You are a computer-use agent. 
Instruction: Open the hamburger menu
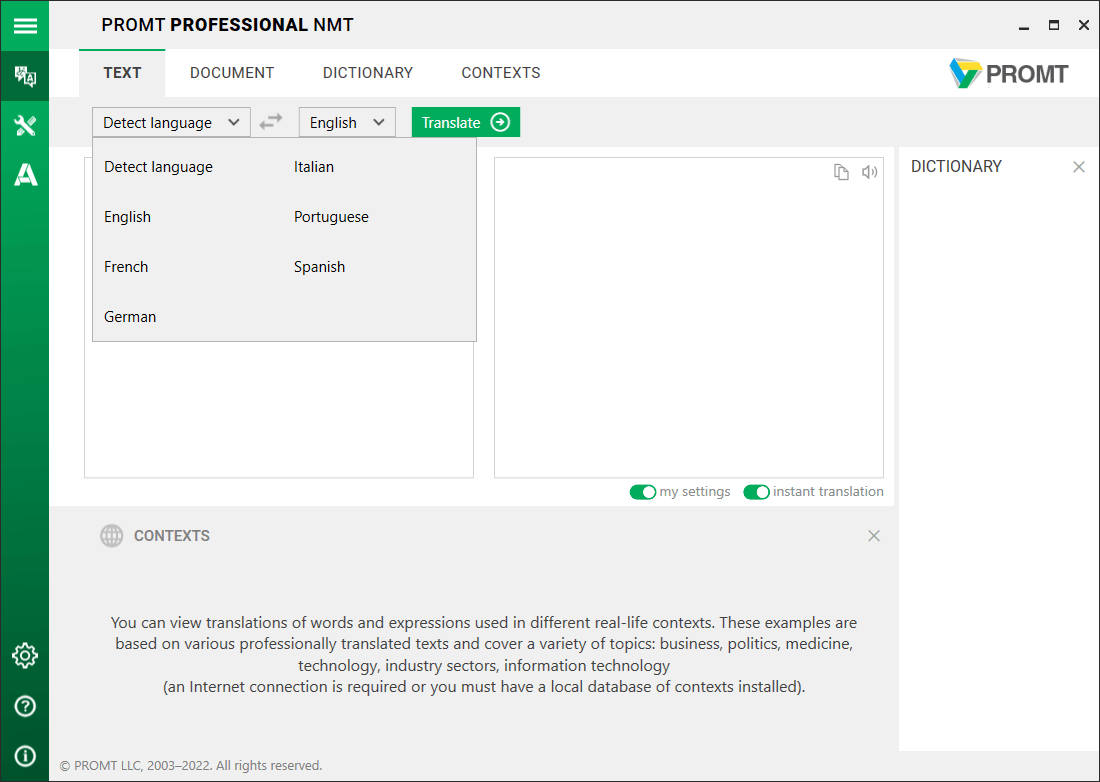[x=25, y=25]
